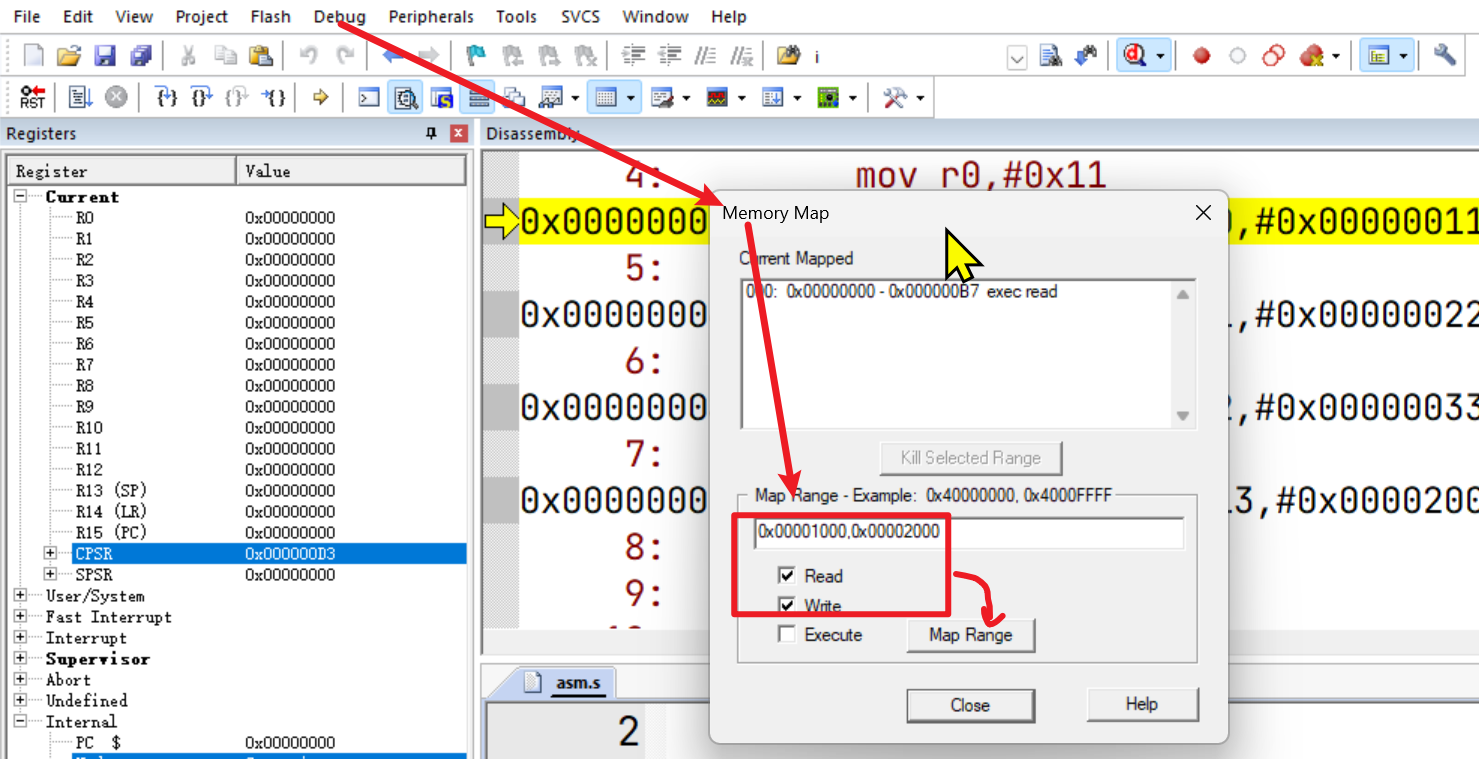Click the Memory Windows toolbar icon

point(606,97)
